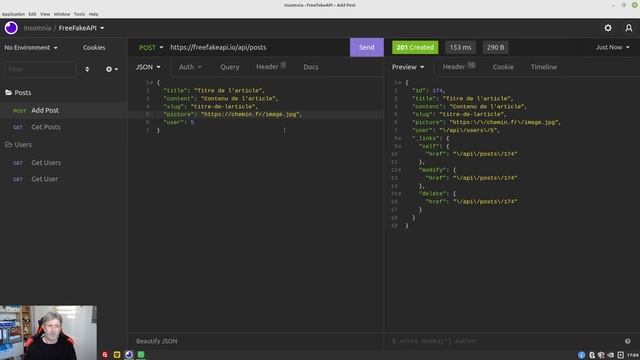640x360 pixels.
Task: Open the JSON body type dropdown
Action: point(148,67)
